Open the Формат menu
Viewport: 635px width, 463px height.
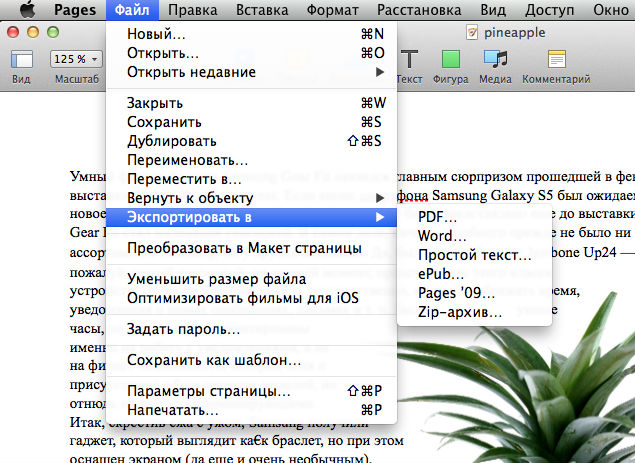pyautogui.click(x=332, y=10)
